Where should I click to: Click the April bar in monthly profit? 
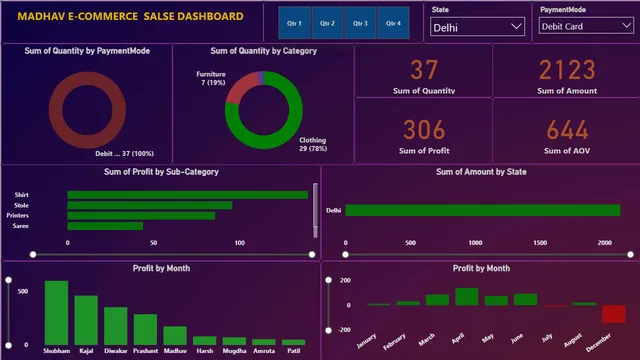467,297
